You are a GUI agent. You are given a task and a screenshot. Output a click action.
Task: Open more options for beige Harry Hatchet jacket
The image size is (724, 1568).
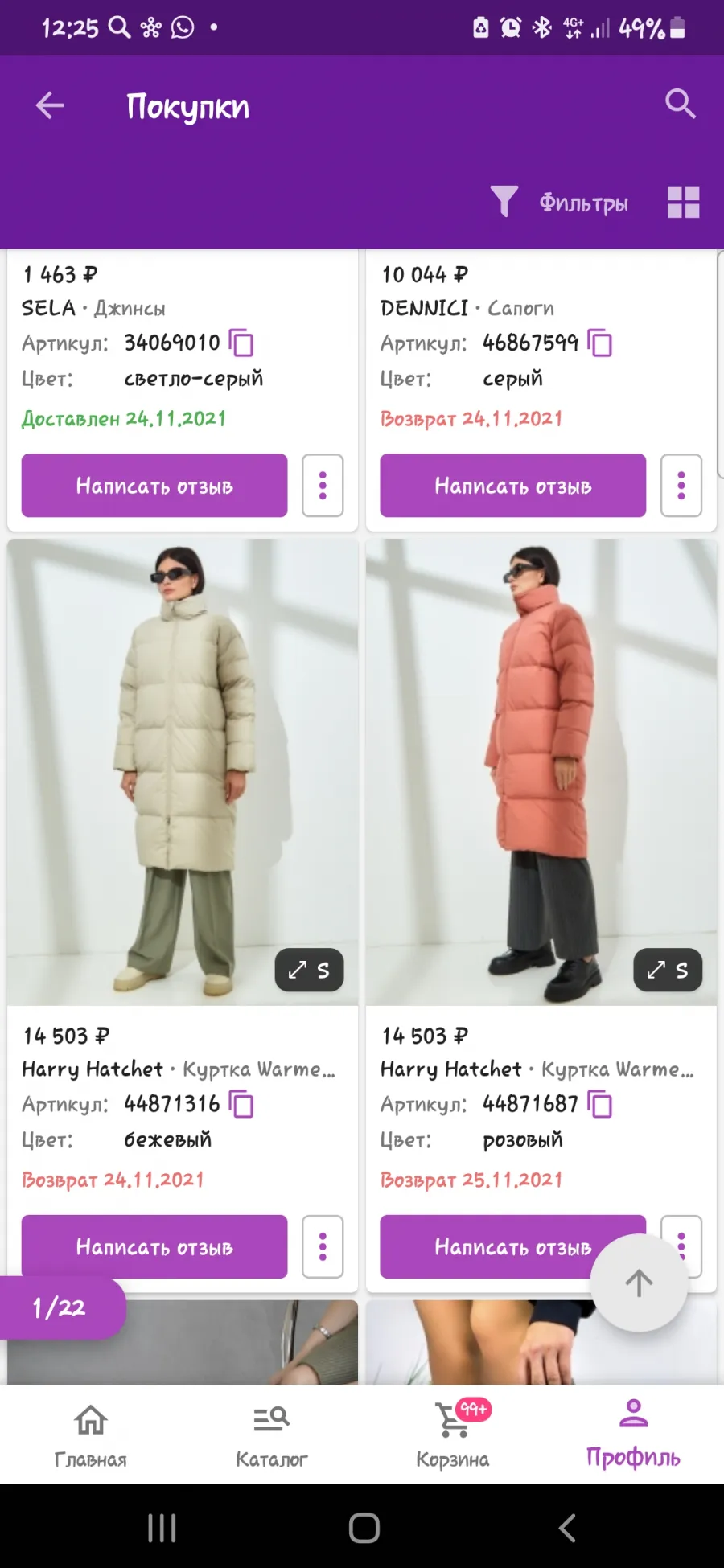(x=323, y=1247)
